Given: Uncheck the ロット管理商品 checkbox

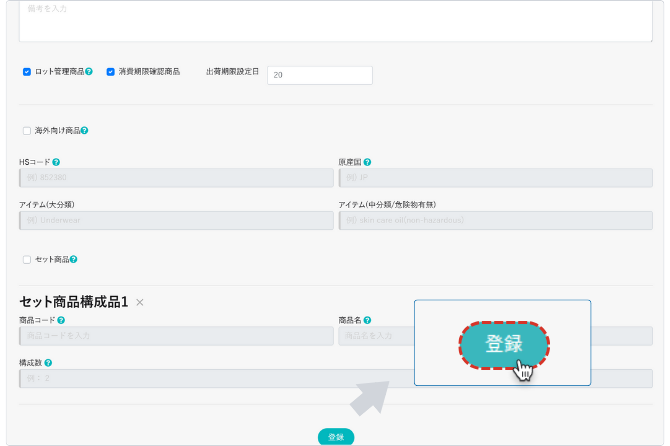Looking at the screenshot, I should tap(27, 72).
